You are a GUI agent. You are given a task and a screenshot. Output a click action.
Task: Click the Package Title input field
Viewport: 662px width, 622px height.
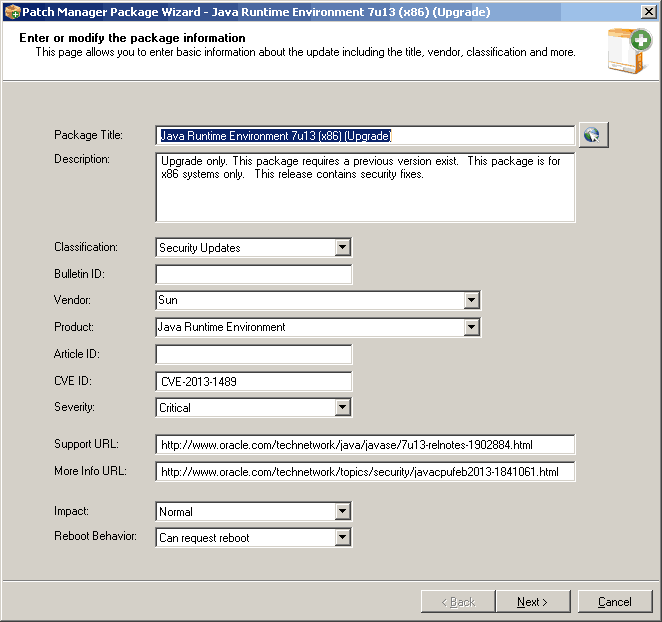(365, 136)
